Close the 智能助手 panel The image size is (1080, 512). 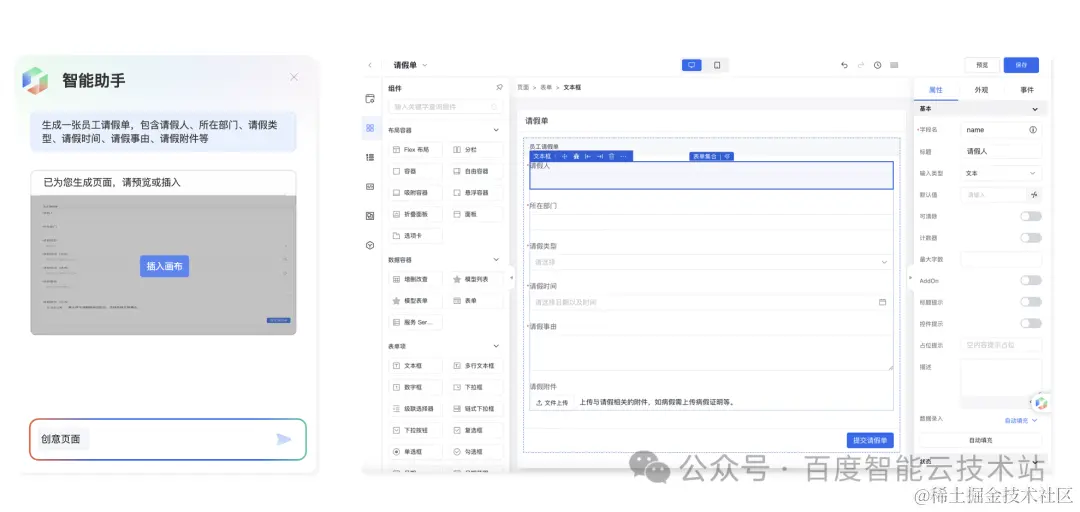tap(294, 77)
